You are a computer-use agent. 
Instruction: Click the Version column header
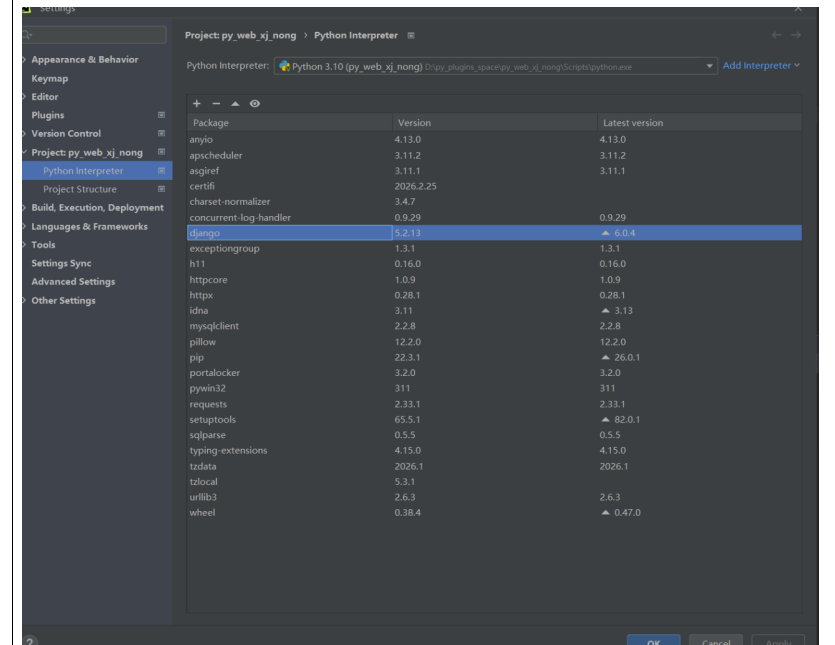pos(495,123)
